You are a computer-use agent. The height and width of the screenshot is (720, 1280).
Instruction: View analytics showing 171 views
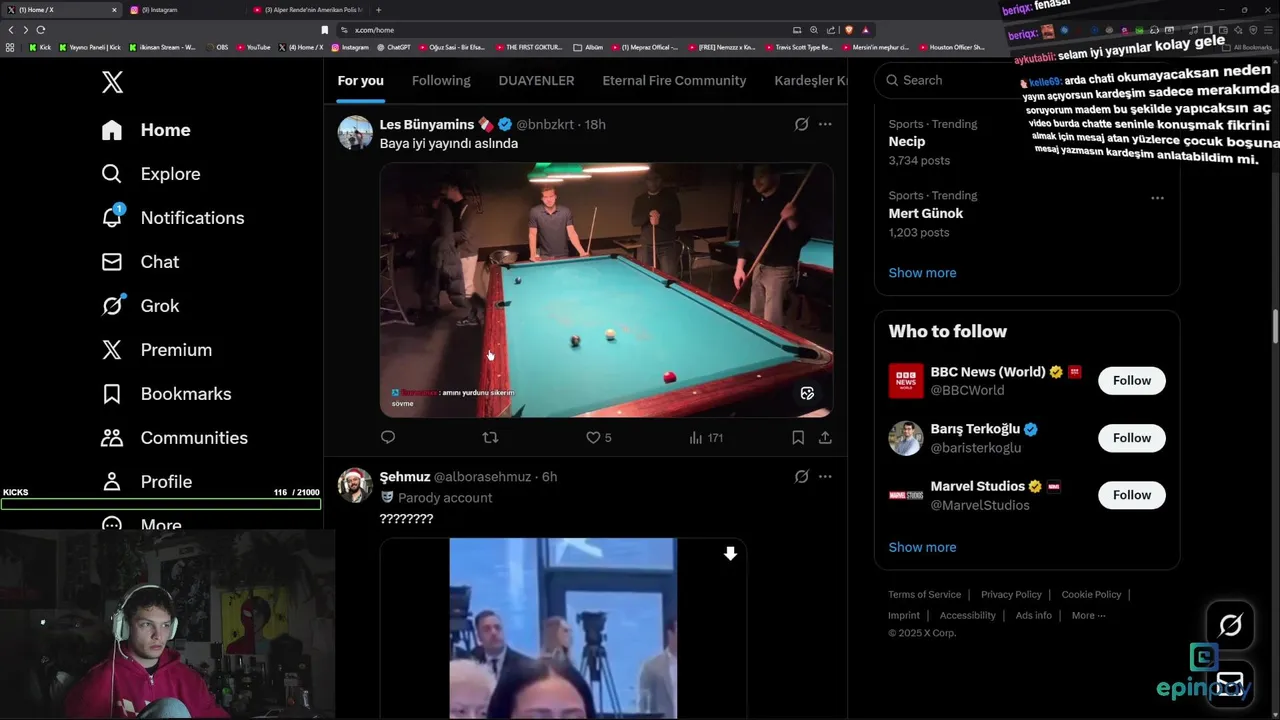click(706, 437)
